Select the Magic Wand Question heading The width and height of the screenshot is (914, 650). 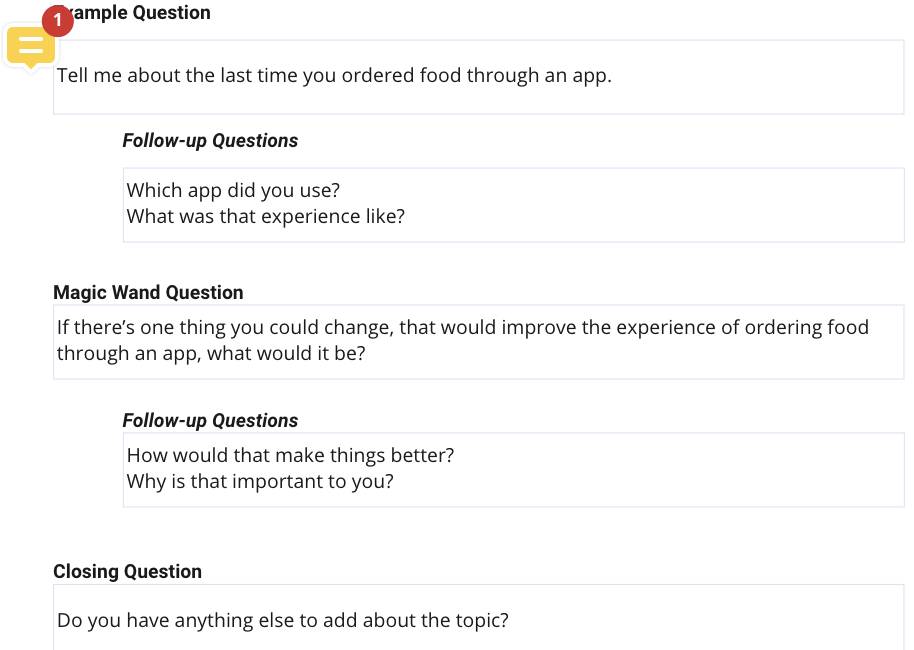coord(148,292)
